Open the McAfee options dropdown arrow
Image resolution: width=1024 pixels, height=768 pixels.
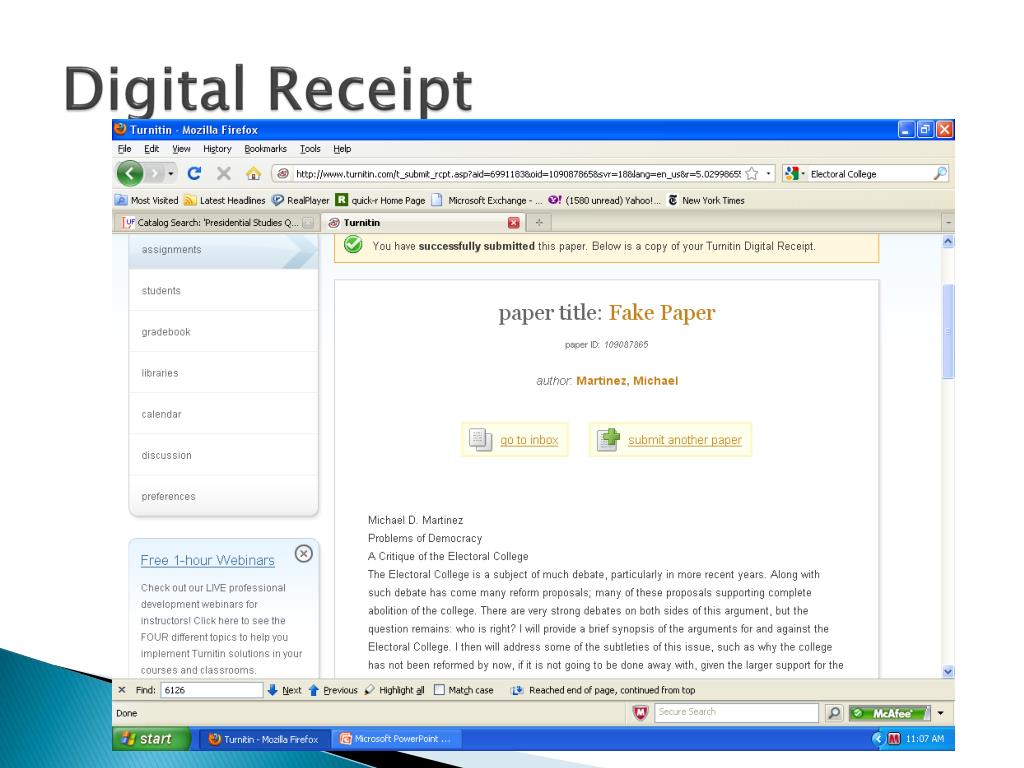coord(940,713)
